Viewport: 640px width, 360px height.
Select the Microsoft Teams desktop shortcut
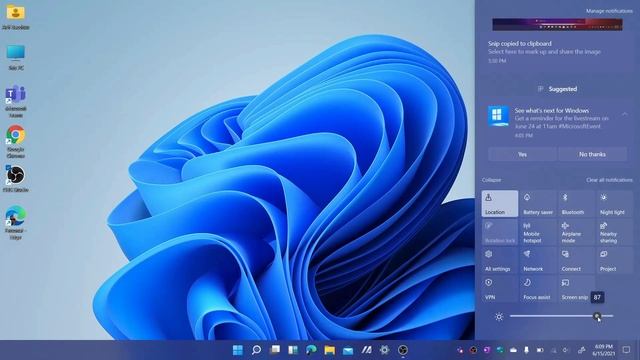pos(16,101)
